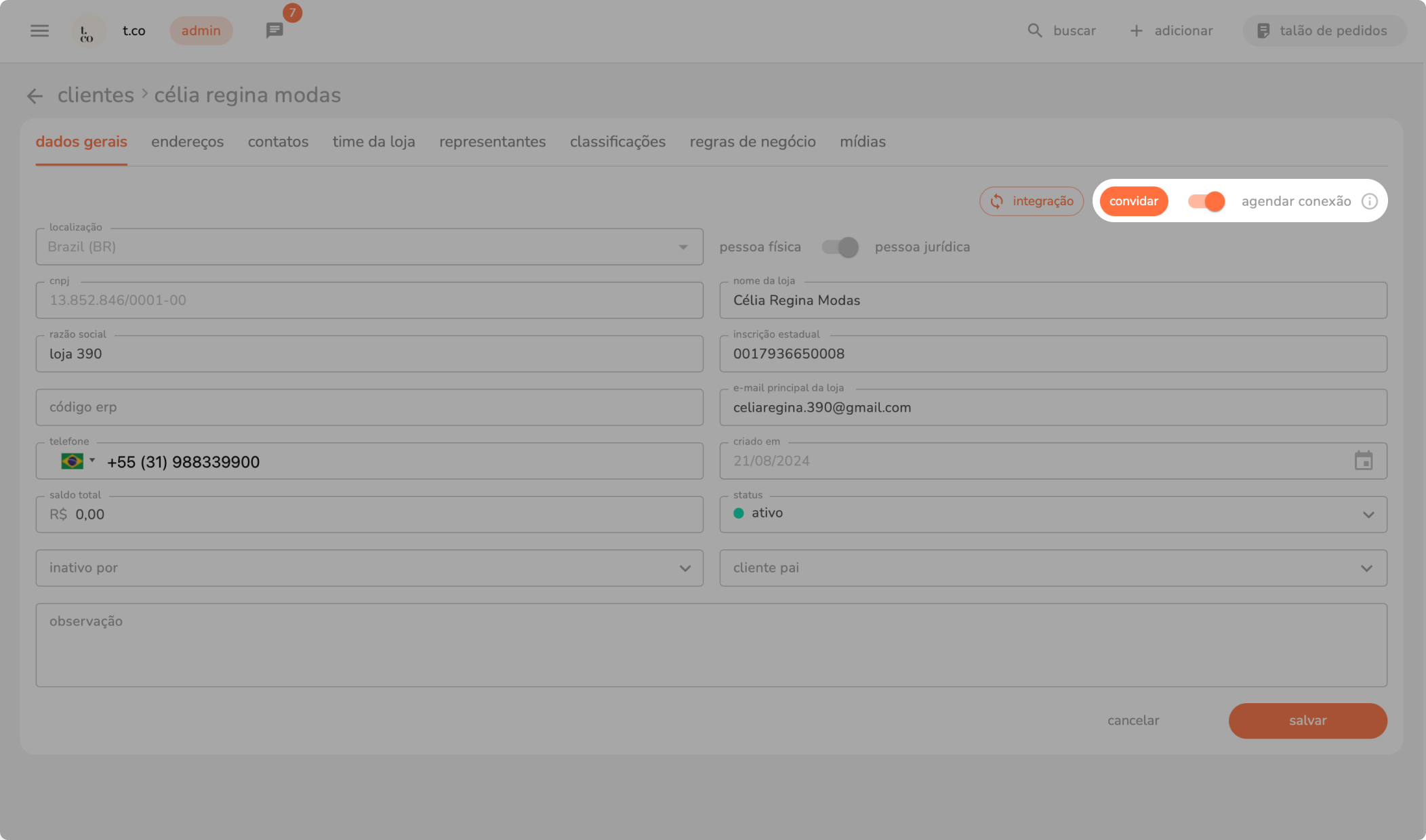
Task: Expand the status dropdown
Action: pos(1368,514)
